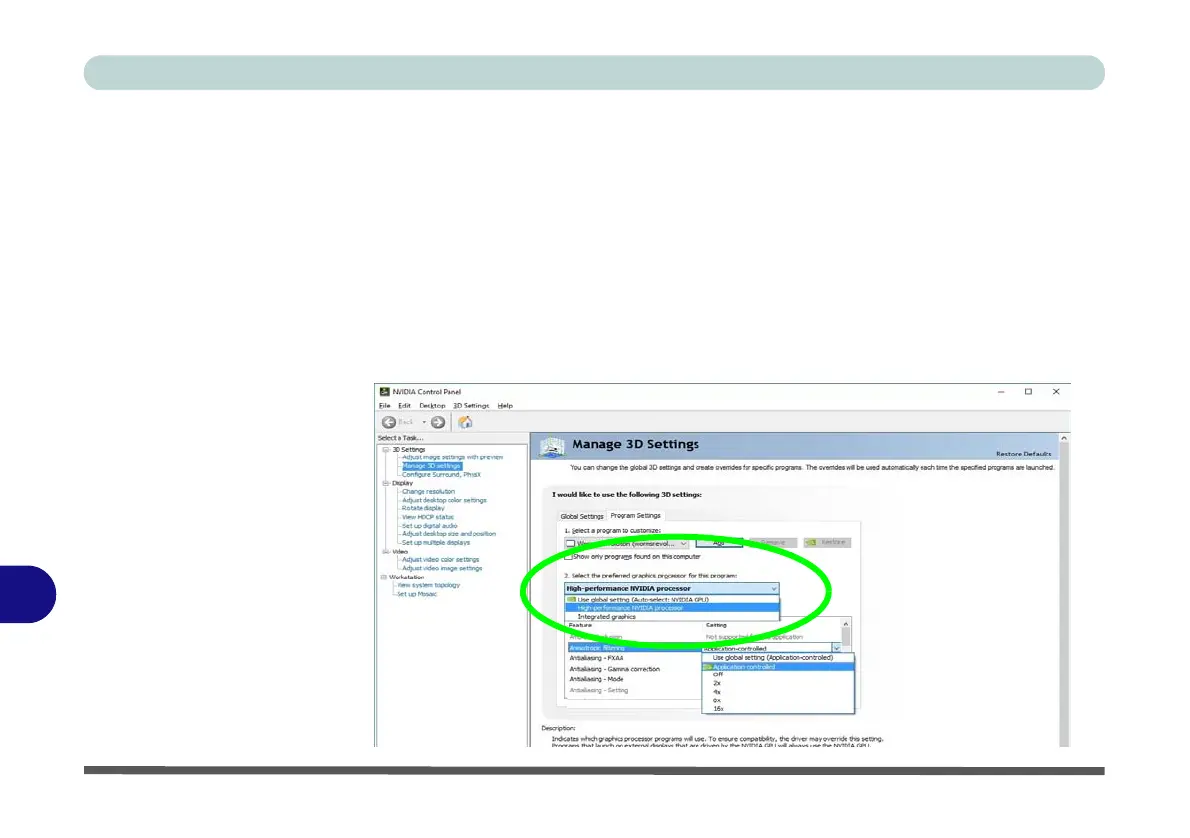The width and height of the screenshot is (1190, 838).
Task: Click the Restore button with NVIDIA icon
Action: [x=827, y=543]
